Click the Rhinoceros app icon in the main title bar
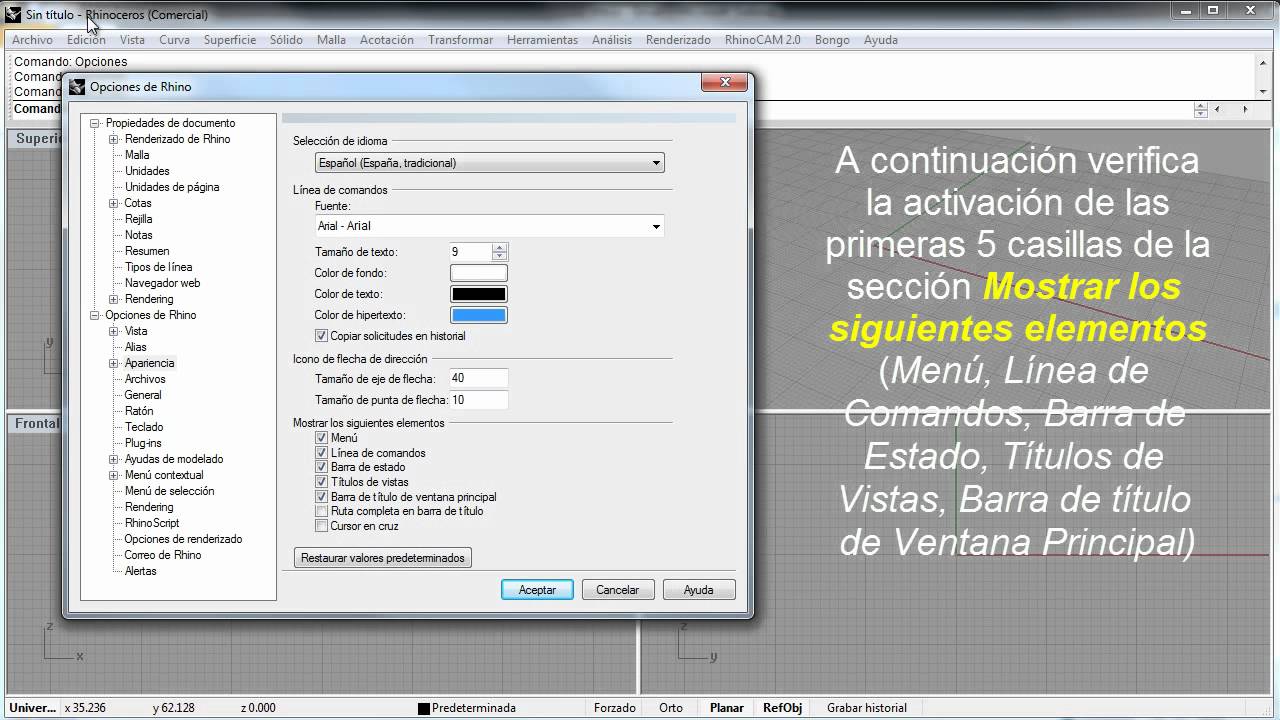This screenshot has width=1280, height=720. coord(14,14)
